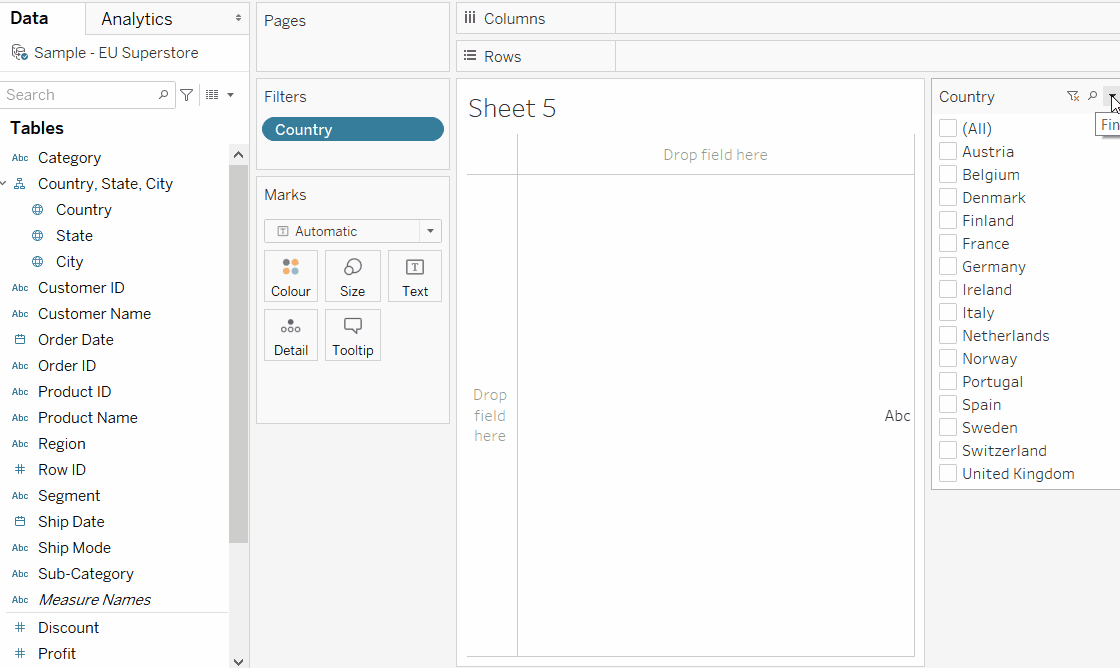This screenshot has height=668, width=1120.
Task: Clear the Country filter using the filter-x icon
Action: [1072, 96]
